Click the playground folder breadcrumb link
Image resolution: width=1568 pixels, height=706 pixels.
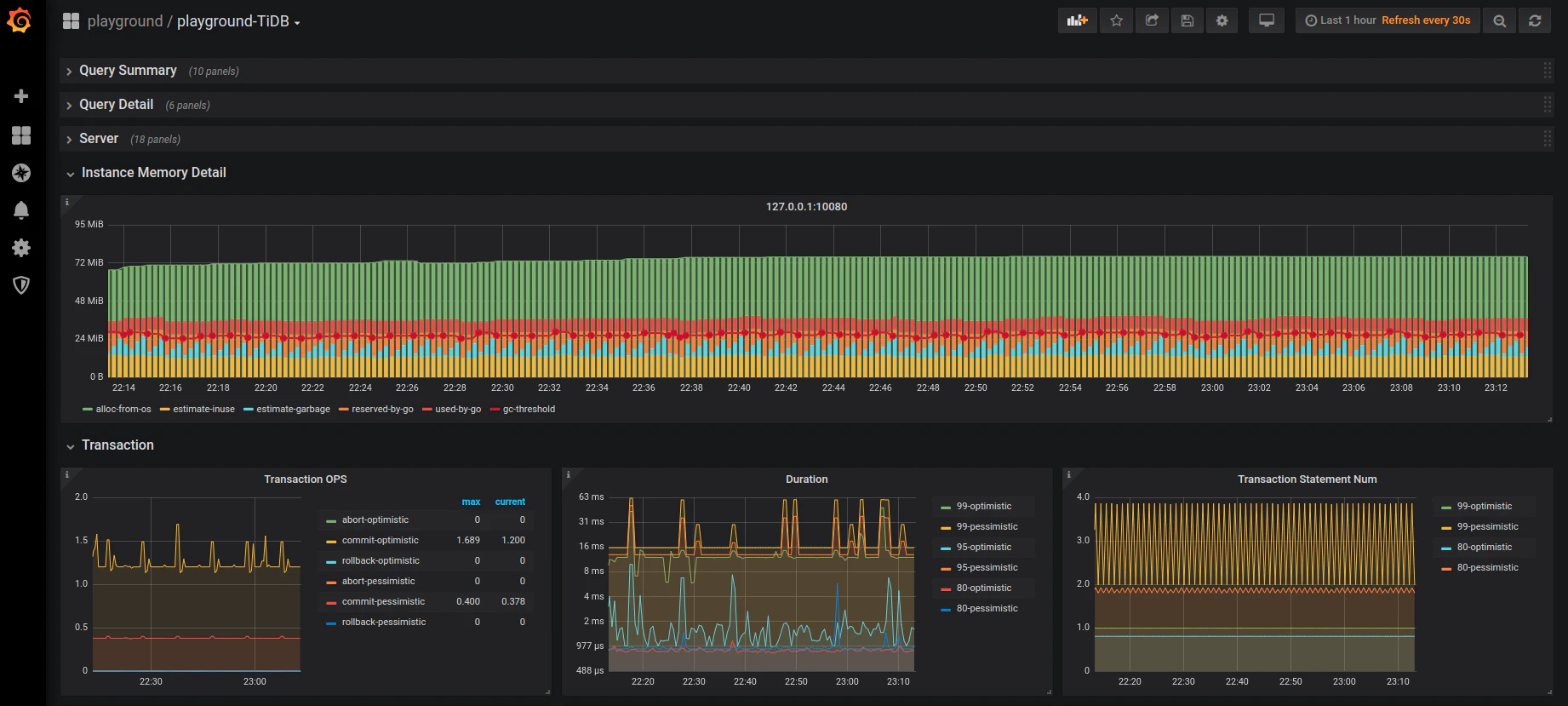point(125,21)
